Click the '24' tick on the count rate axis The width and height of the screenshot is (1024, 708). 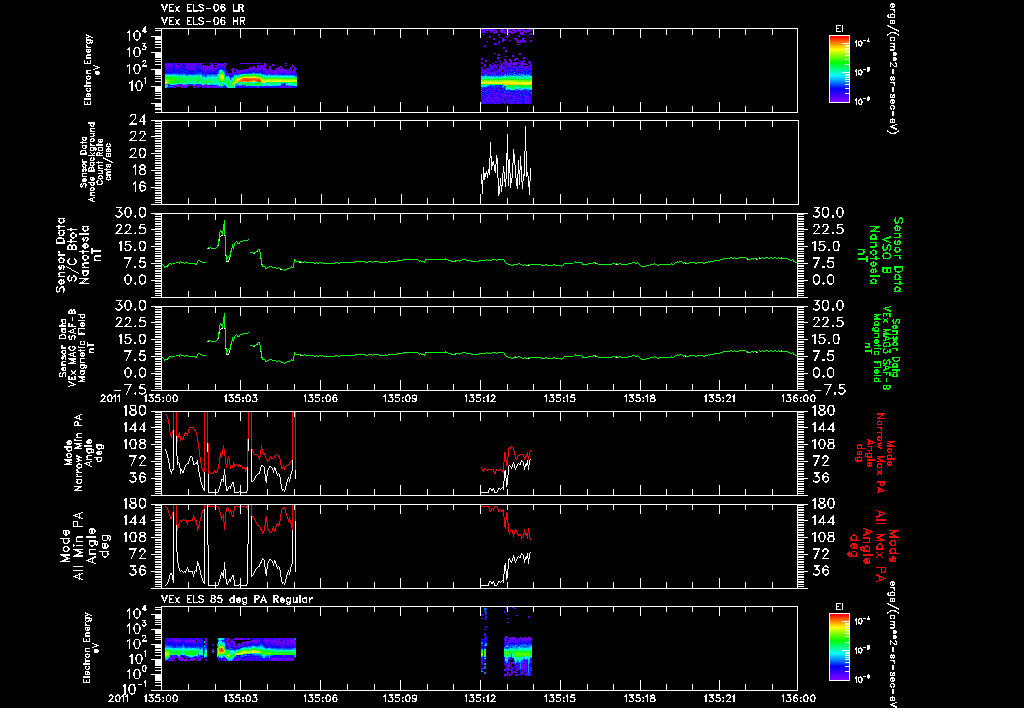pyautogui.click(x=138, y=120)
